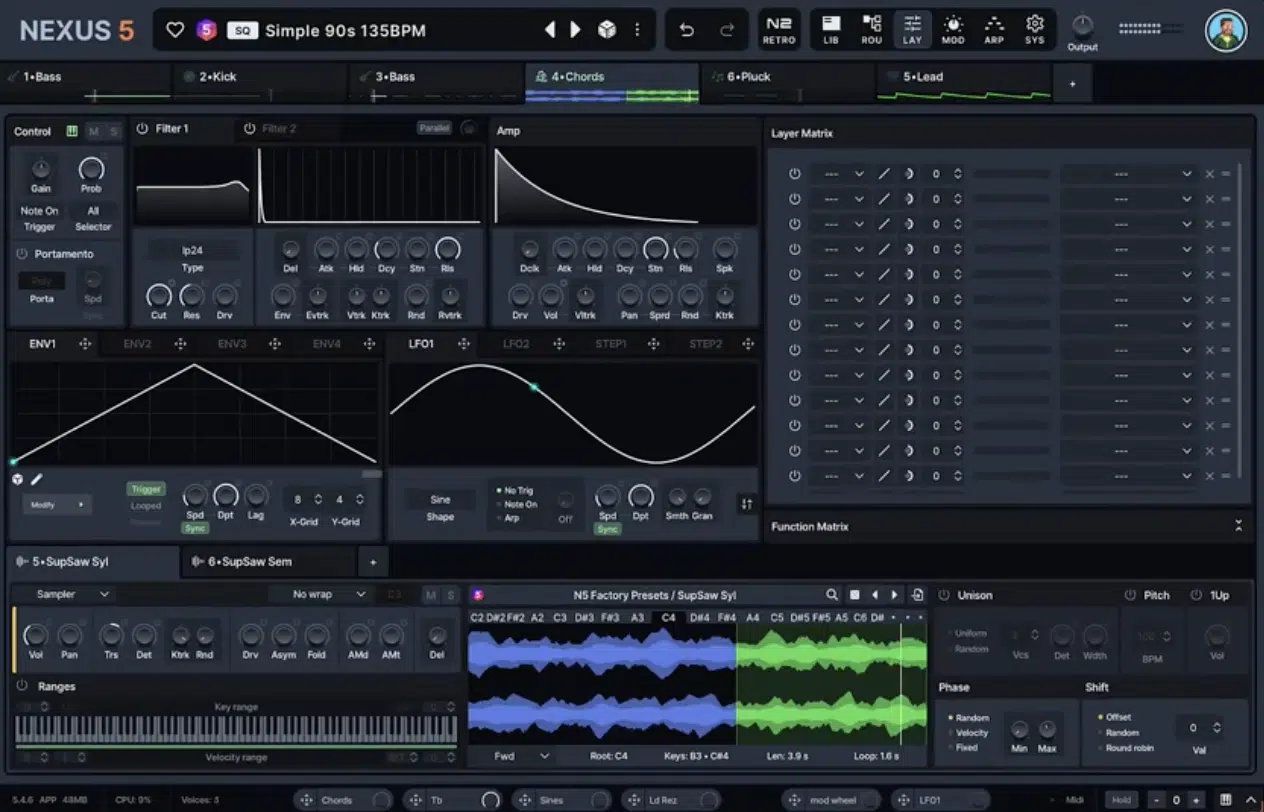Select the 6•Pluck layer tab
This screenshot has width=1264, height=812.
point(789,84)
